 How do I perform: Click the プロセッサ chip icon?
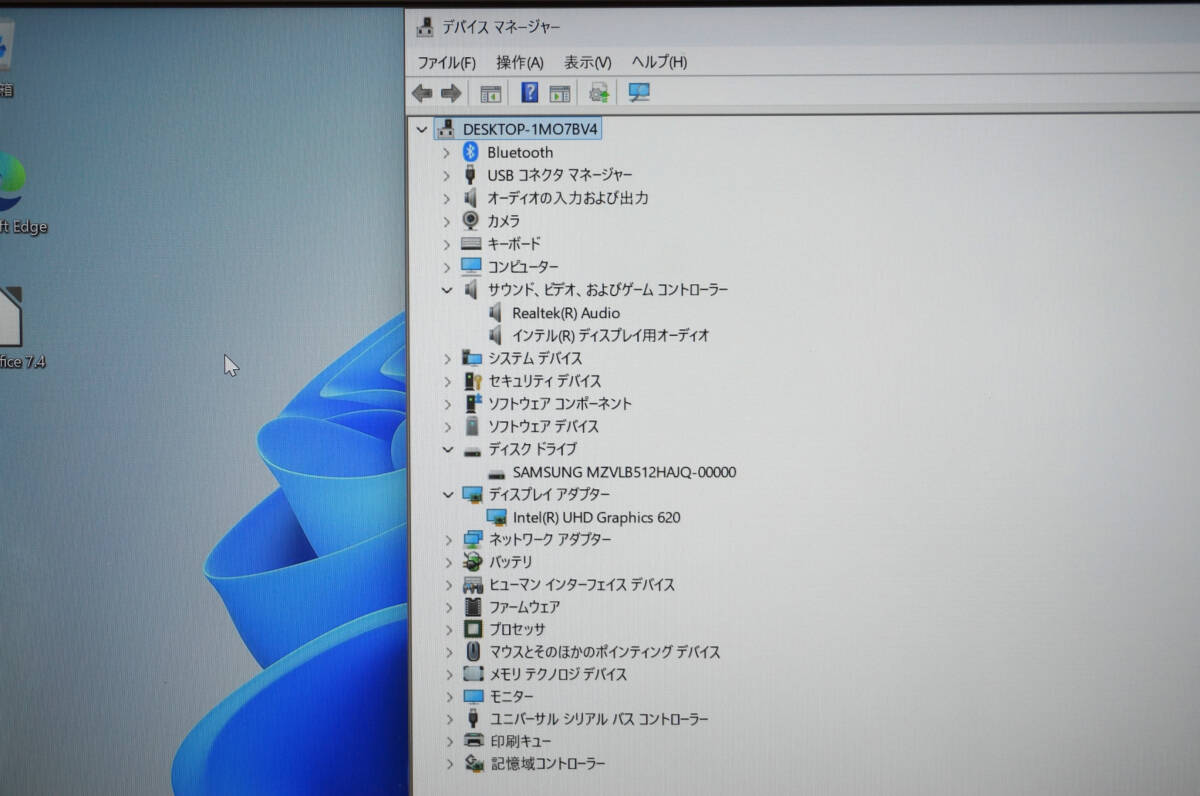473,630
